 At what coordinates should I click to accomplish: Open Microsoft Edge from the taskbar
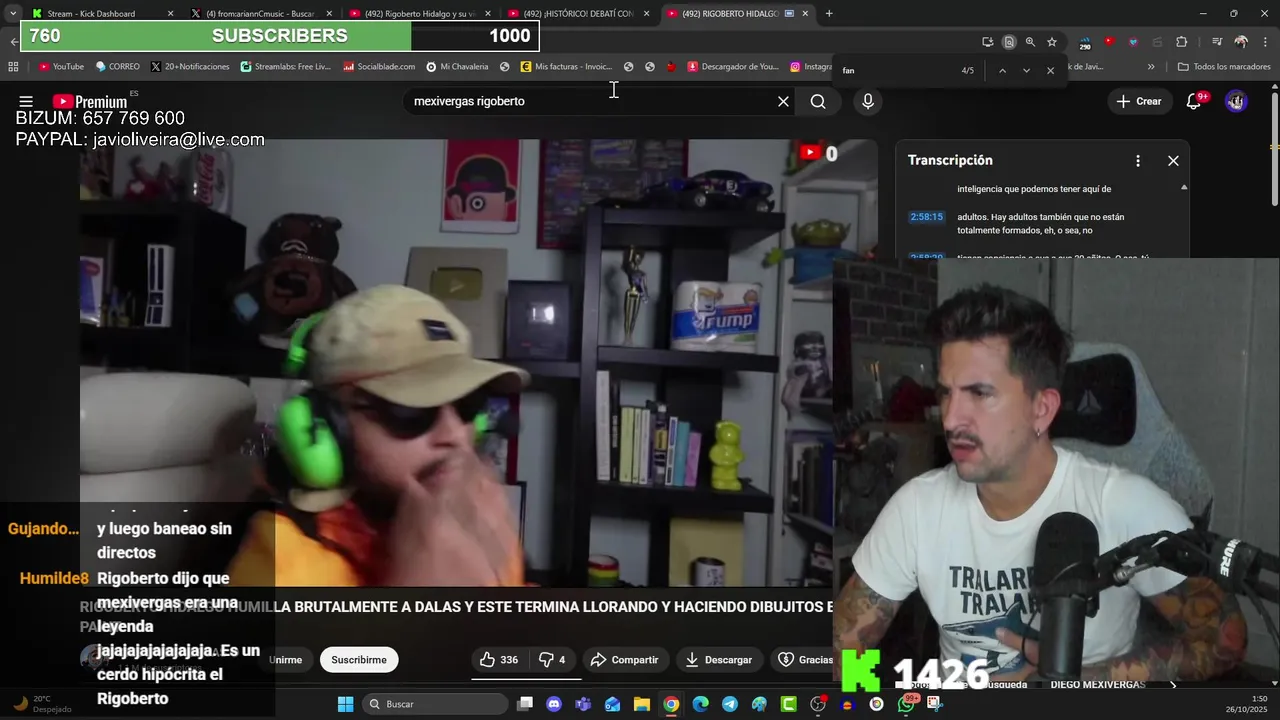tap(701, 704)
